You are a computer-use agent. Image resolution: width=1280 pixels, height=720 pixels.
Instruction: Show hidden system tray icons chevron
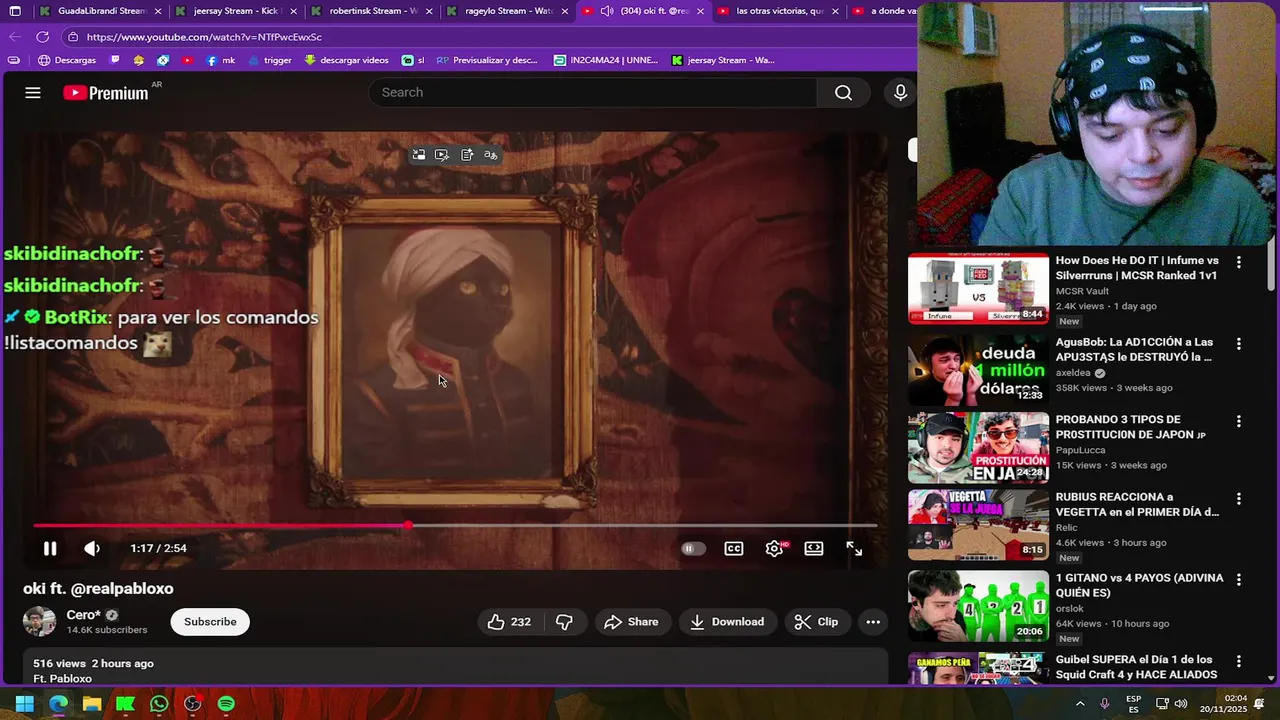[1080, 704]
